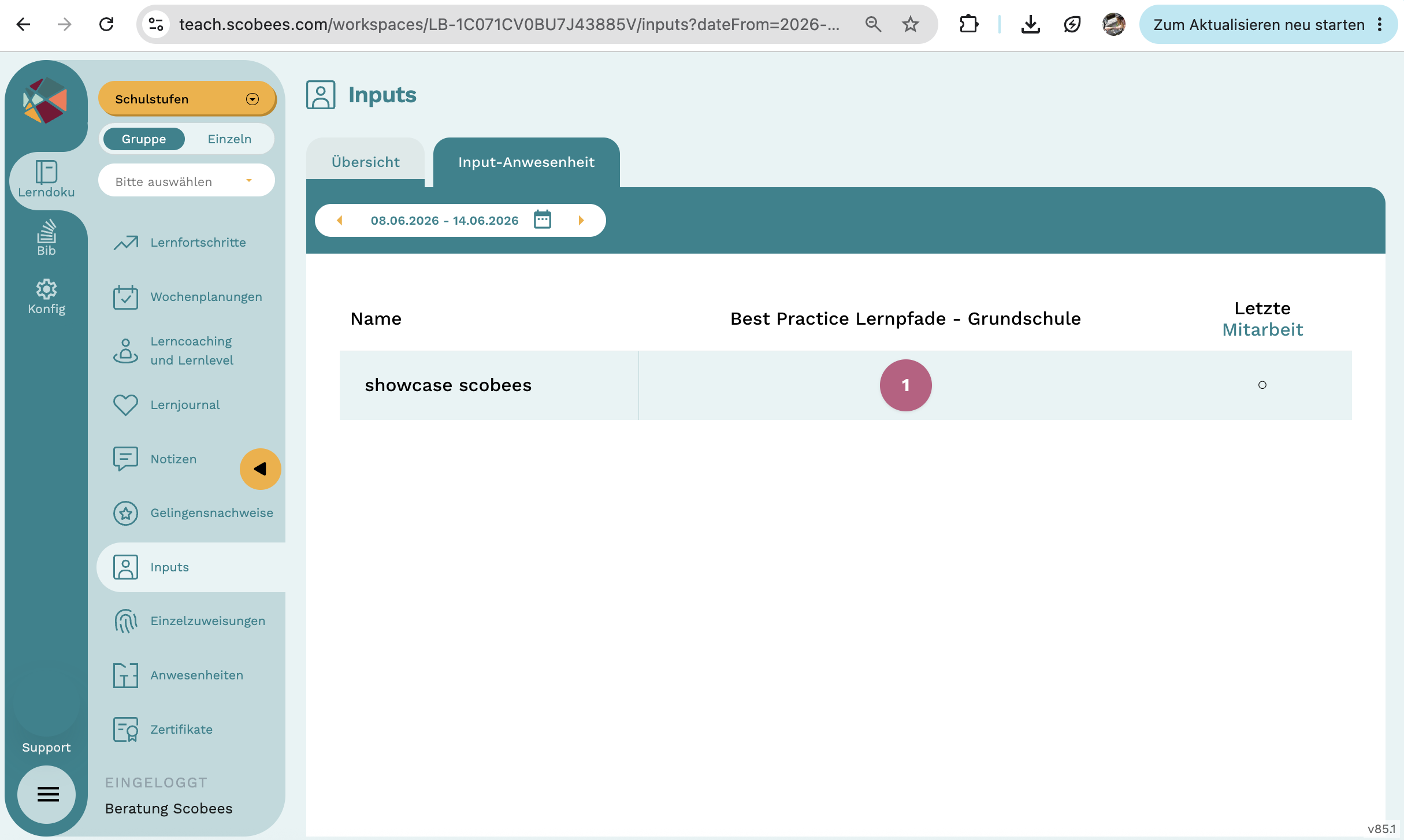
Task: Click the Anwesenheiten icon
Action: click(125, 675)
